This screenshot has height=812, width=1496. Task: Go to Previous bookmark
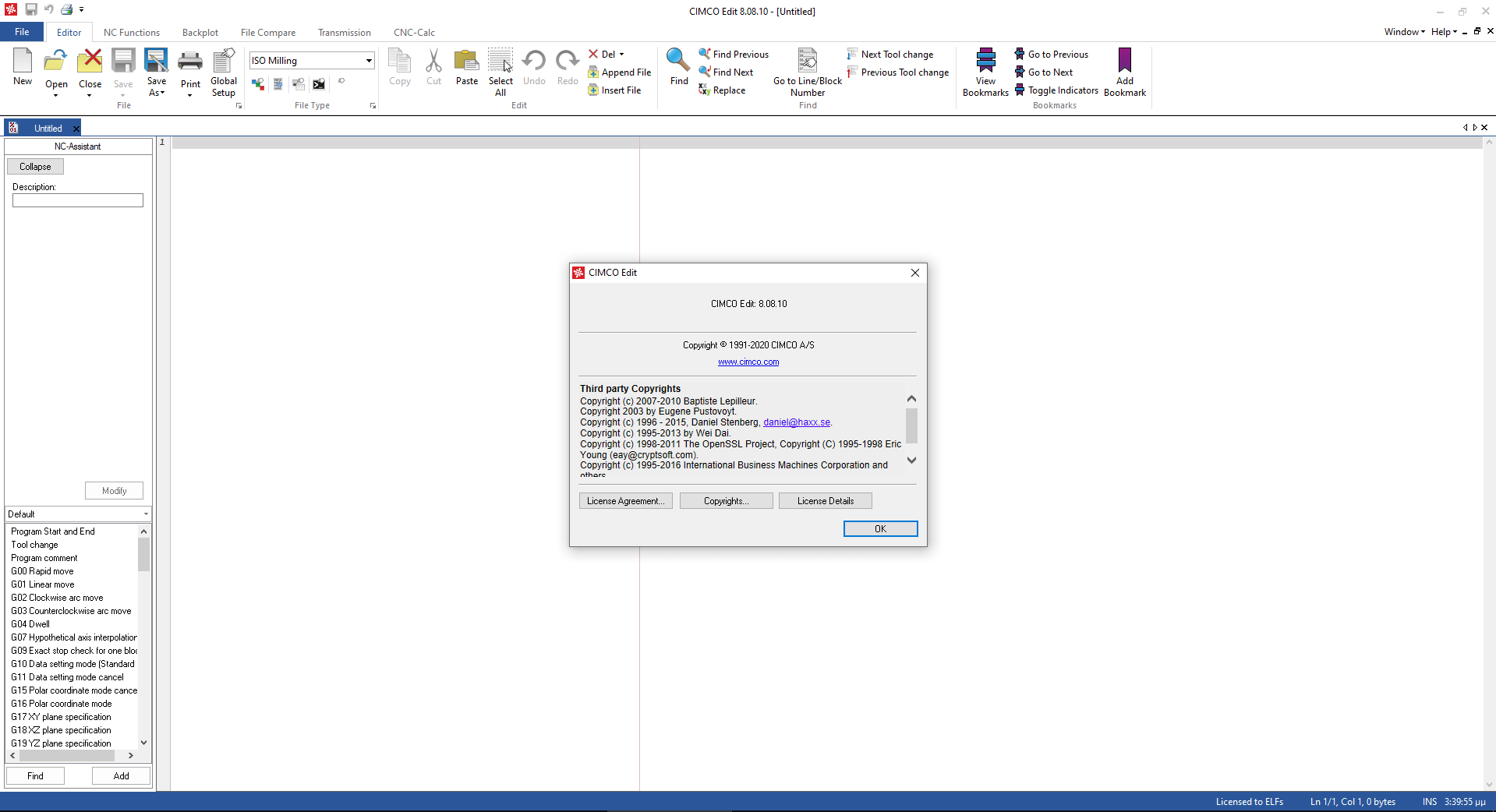point(1051,54)
